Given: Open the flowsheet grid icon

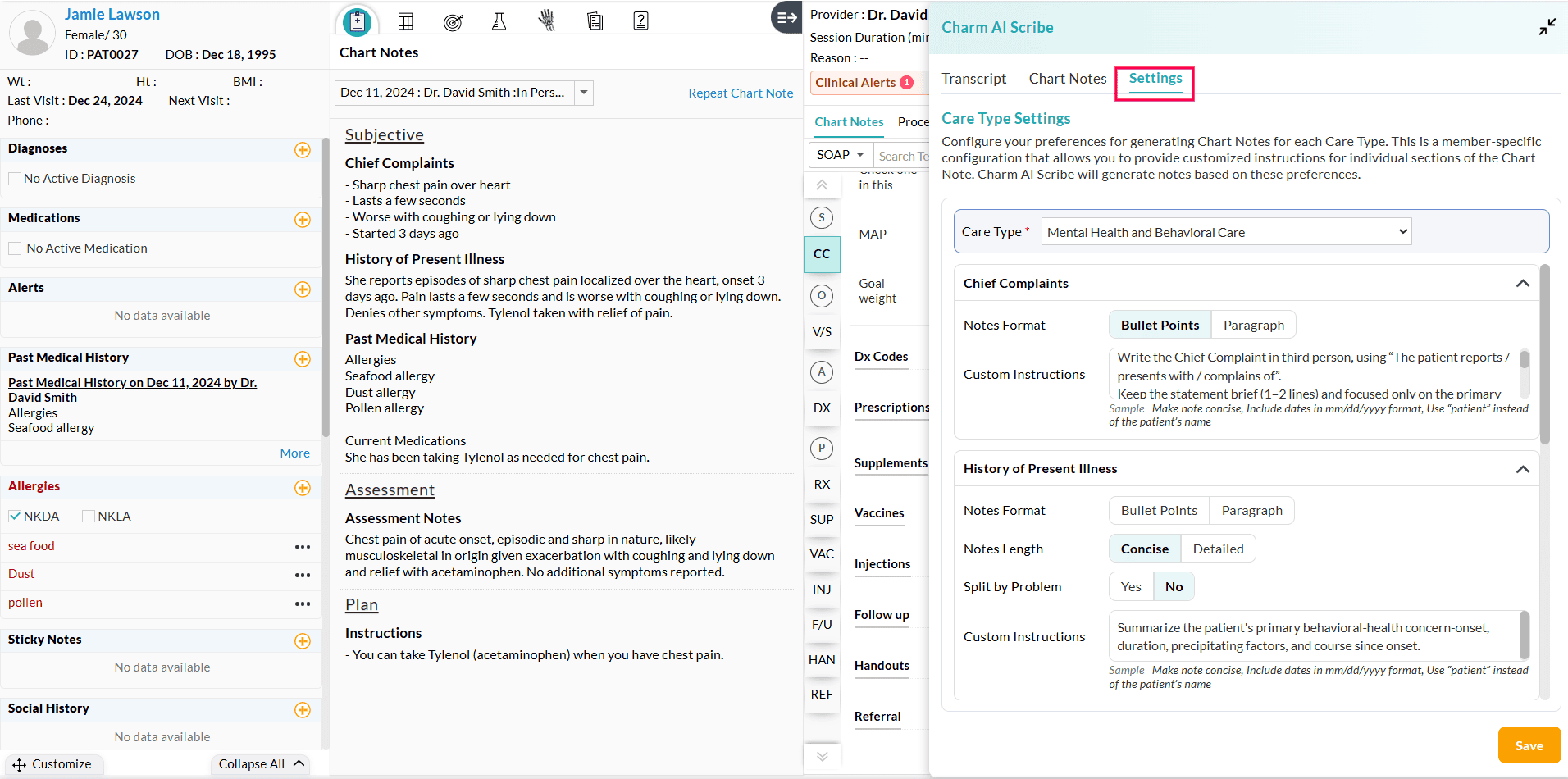Looking at the screenshot, I should point(405,21).
